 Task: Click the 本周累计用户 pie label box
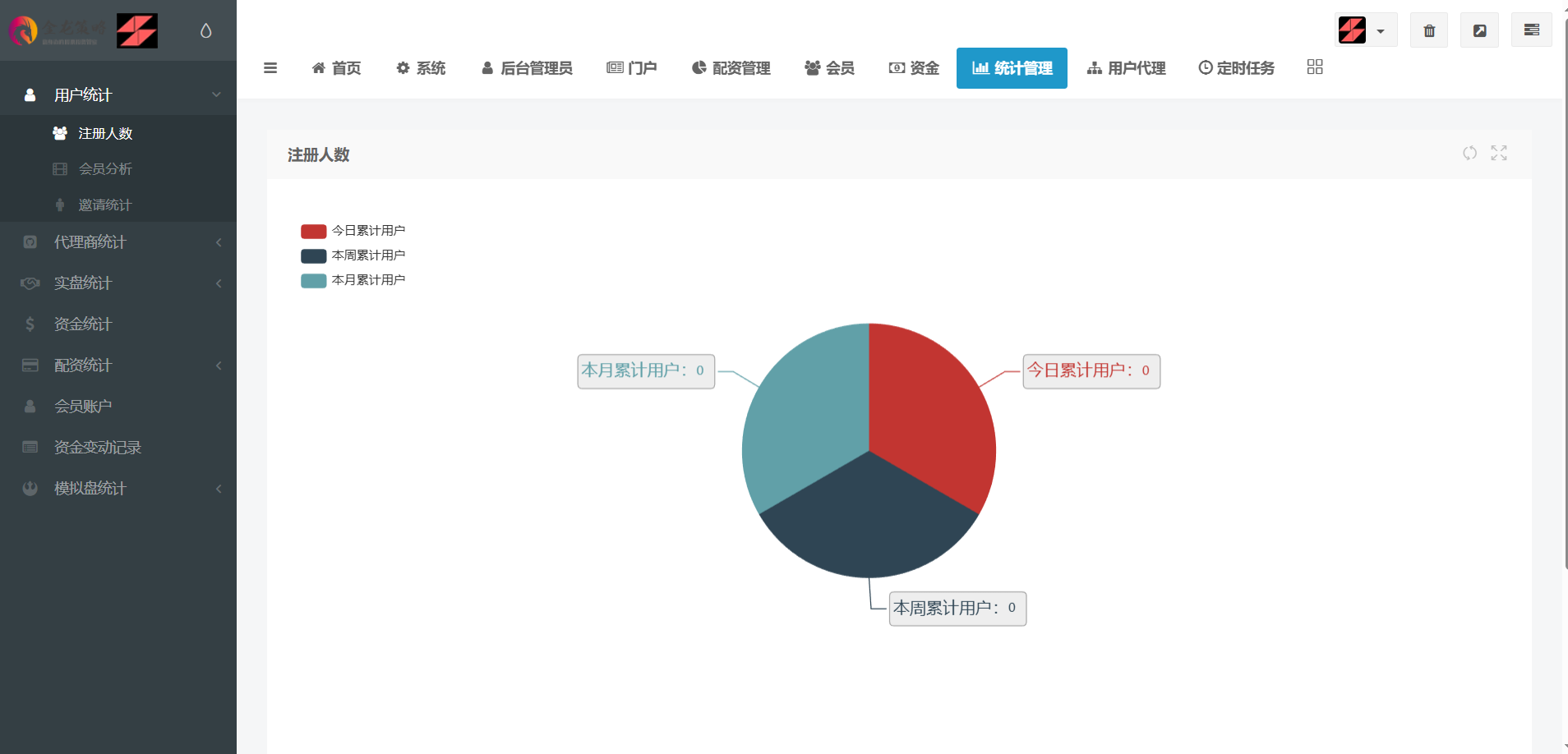tap(957, 609)
